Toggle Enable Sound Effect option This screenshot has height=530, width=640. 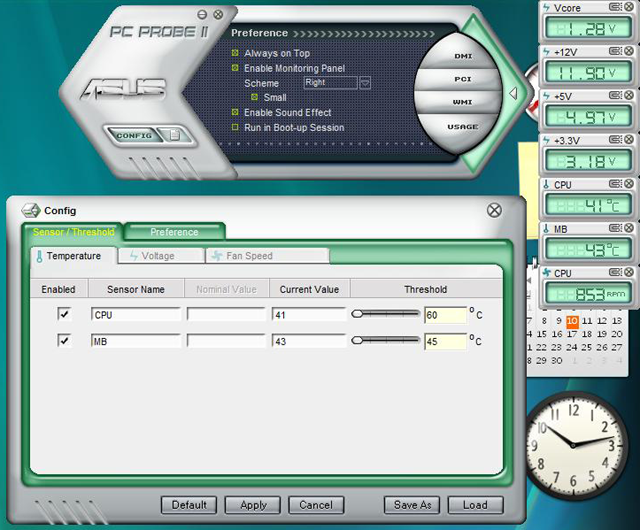(x=235, y=112)
